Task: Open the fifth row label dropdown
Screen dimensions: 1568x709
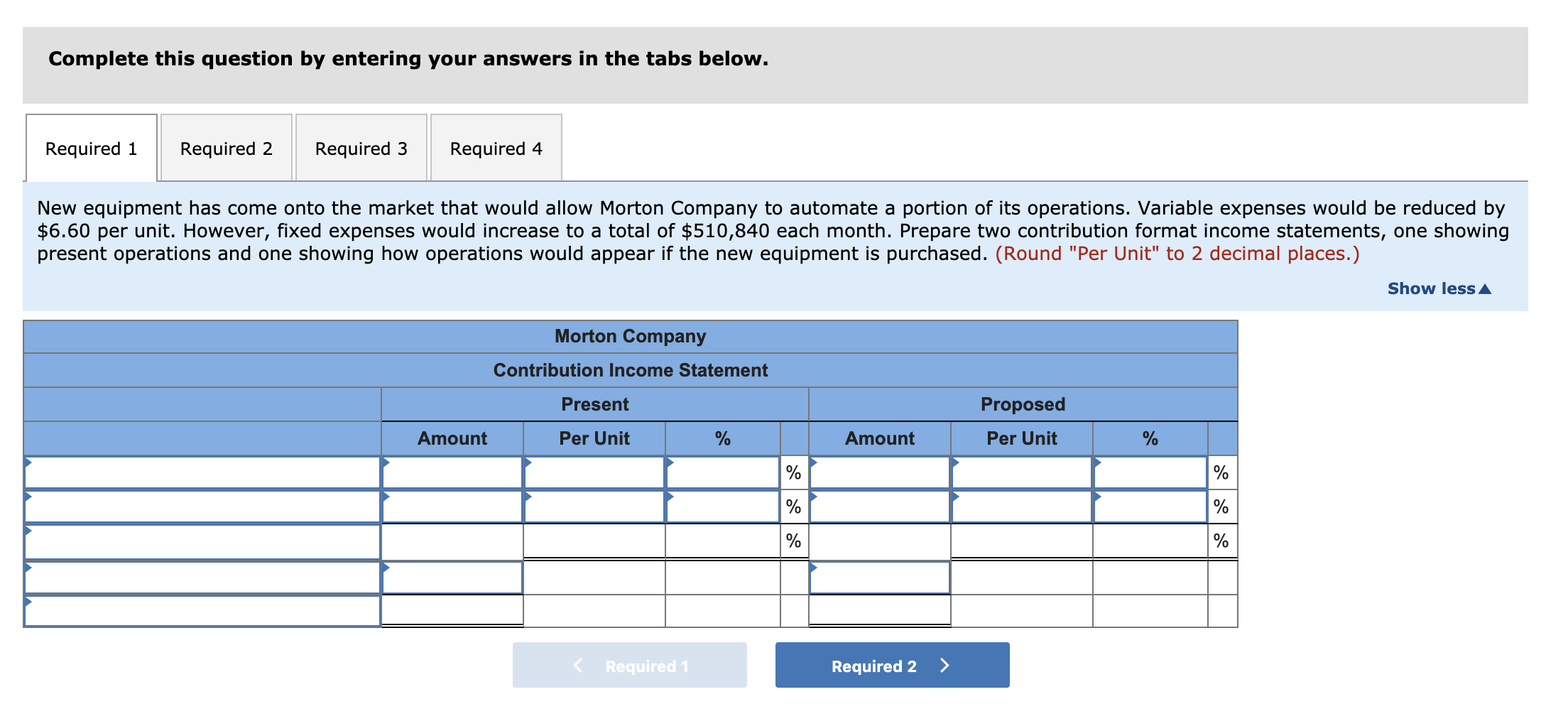Action: 202,610
